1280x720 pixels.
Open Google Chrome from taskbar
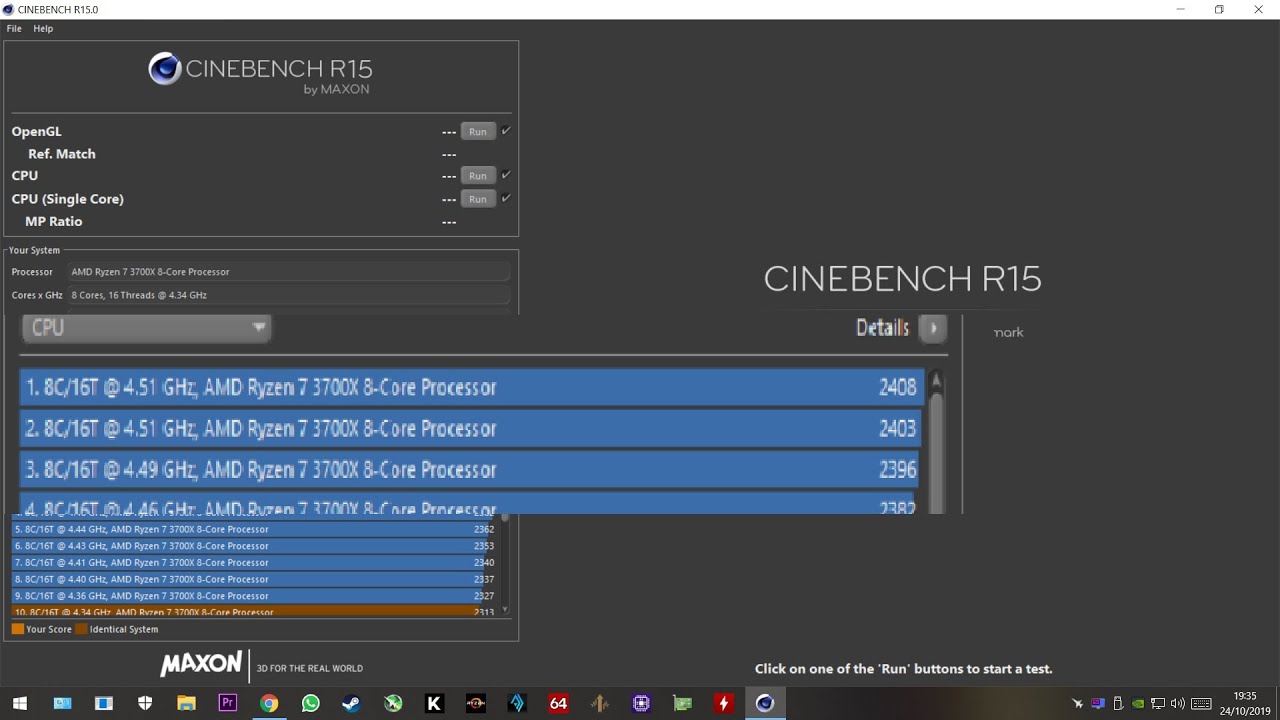[269, 703]
